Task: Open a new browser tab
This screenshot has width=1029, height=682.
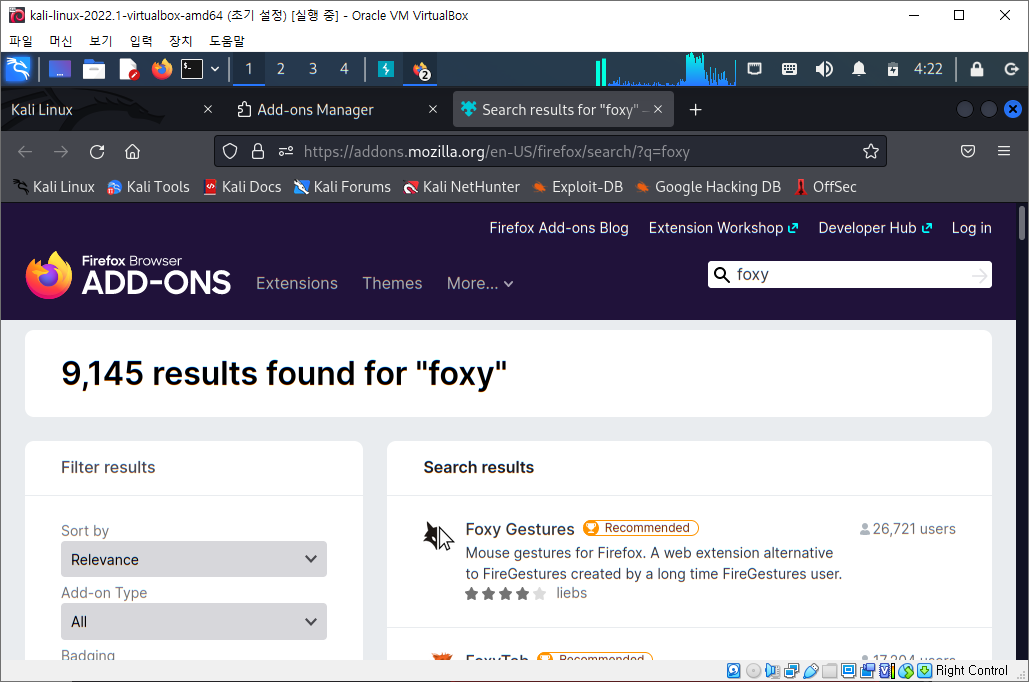Action: coord(696,110)
